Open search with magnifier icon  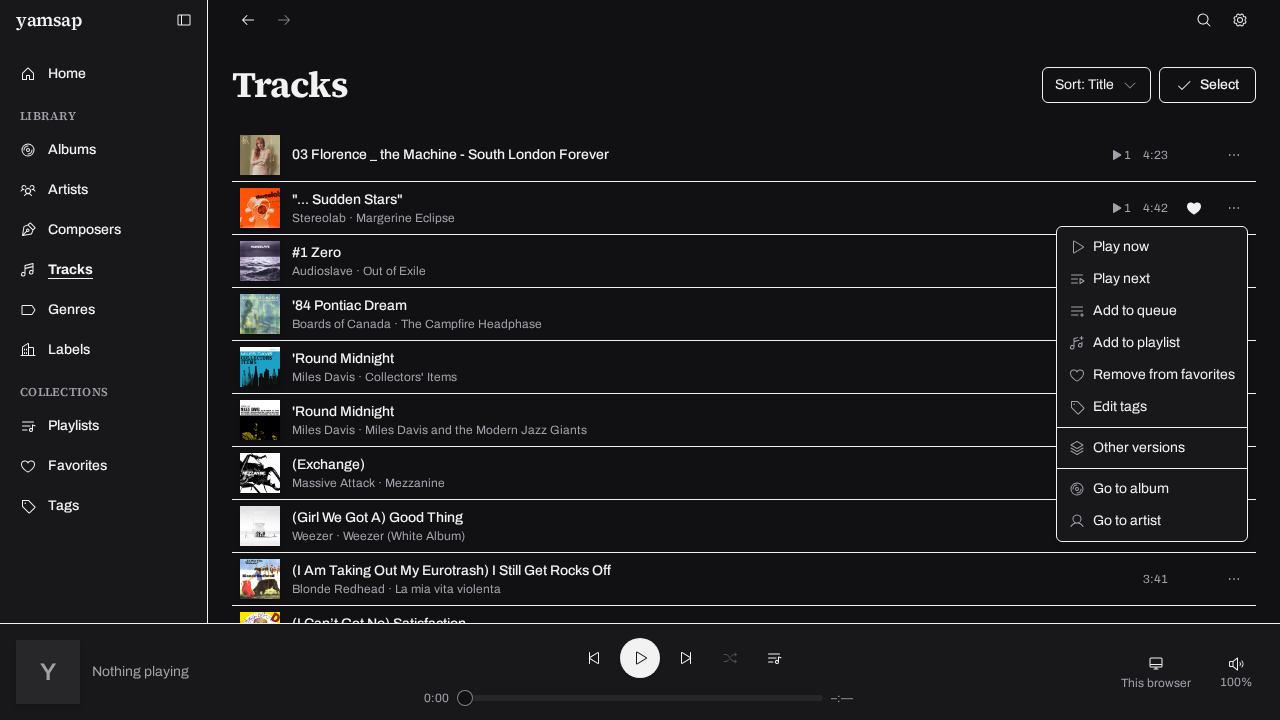[x=1204, y=20]
